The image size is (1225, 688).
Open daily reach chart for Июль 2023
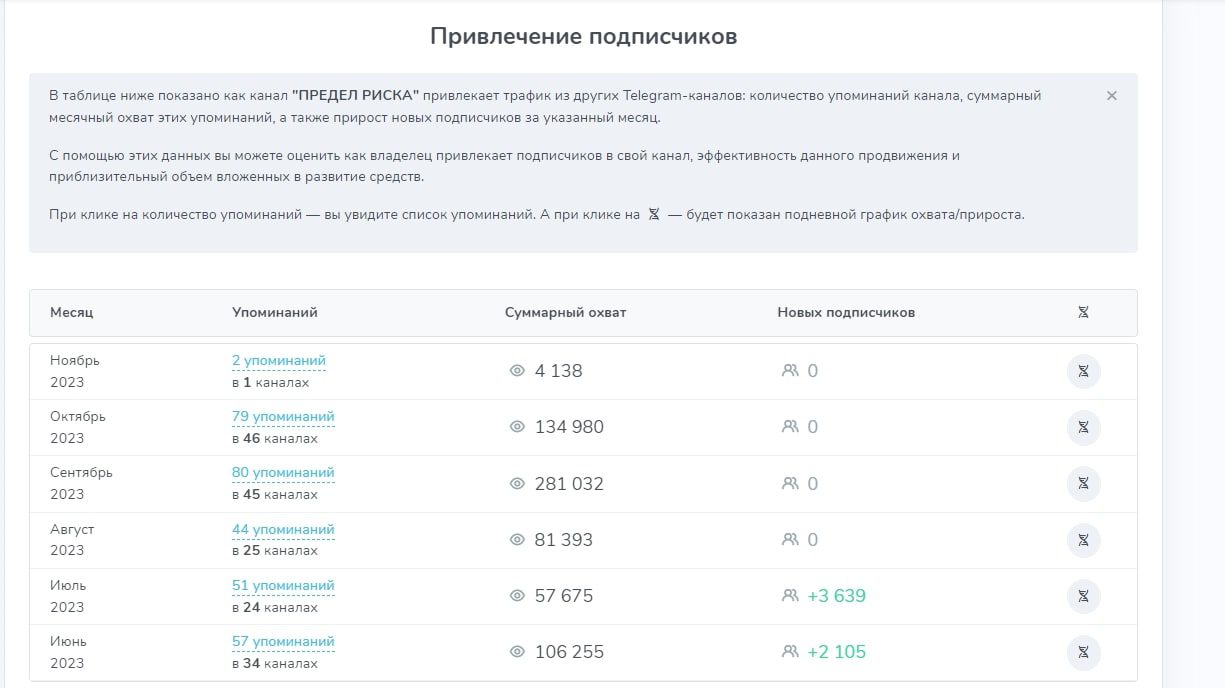click(x=1084, y=596)
